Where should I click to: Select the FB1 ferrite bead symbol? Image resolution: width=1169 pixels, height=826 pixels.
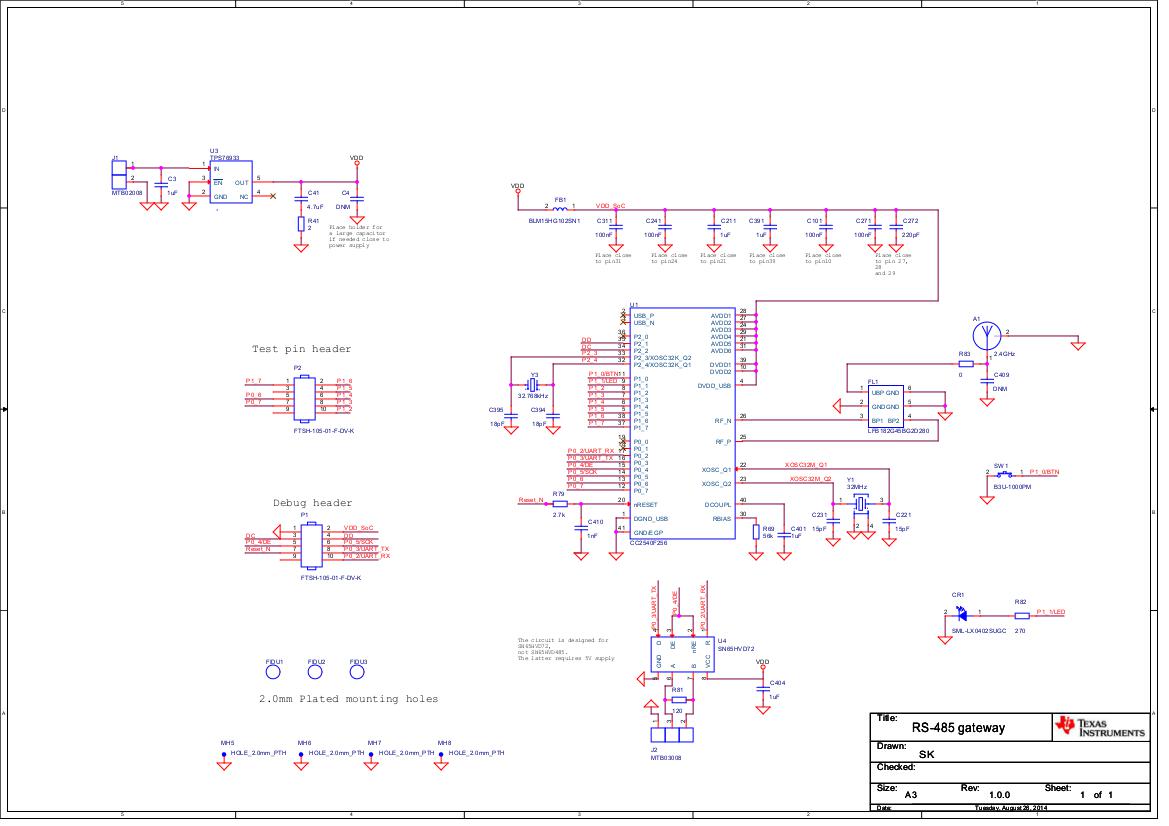click(x=561, y=211)
